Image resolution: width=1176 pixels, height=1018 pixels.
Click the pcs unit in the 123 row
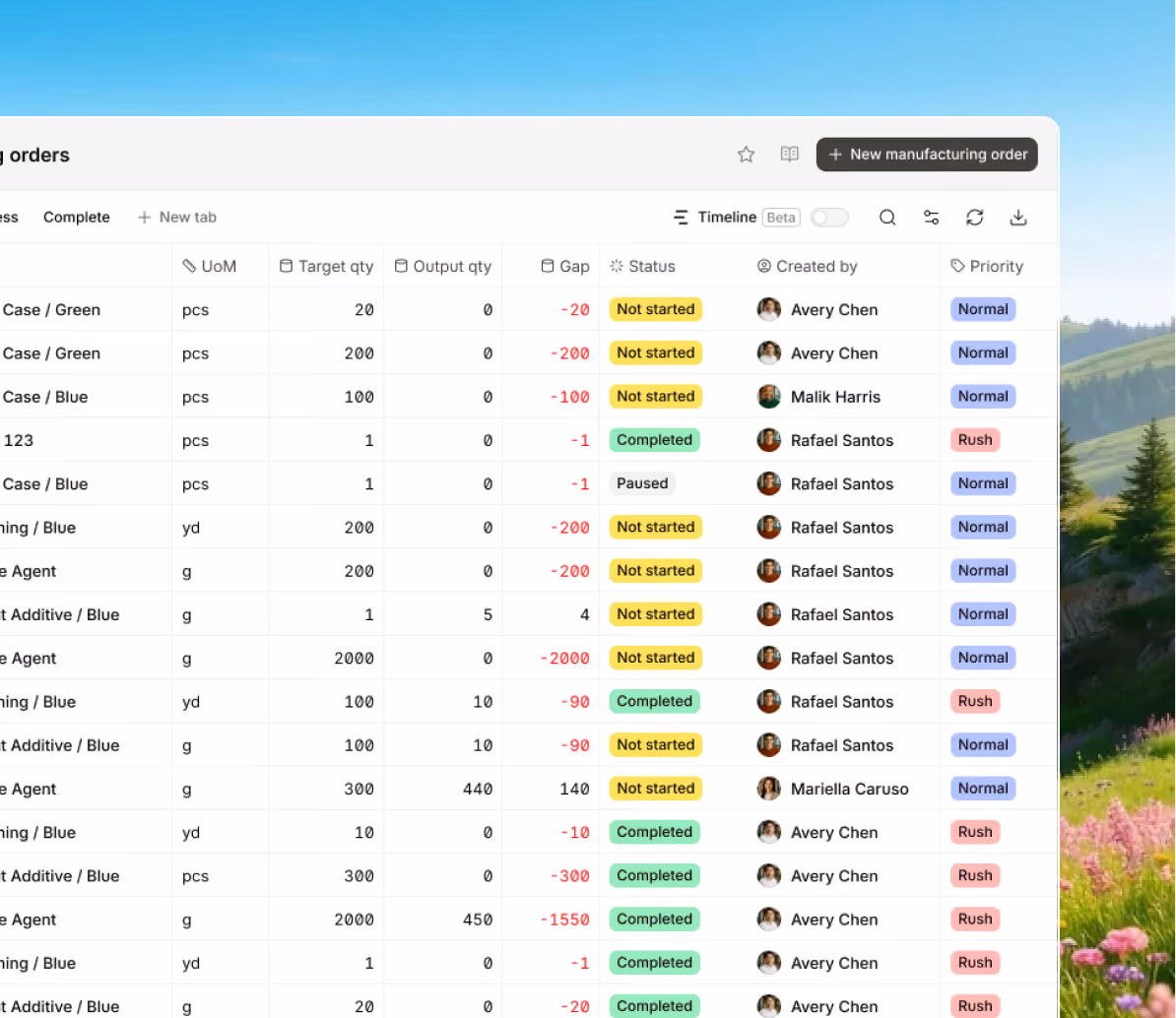tap(196, 441)
